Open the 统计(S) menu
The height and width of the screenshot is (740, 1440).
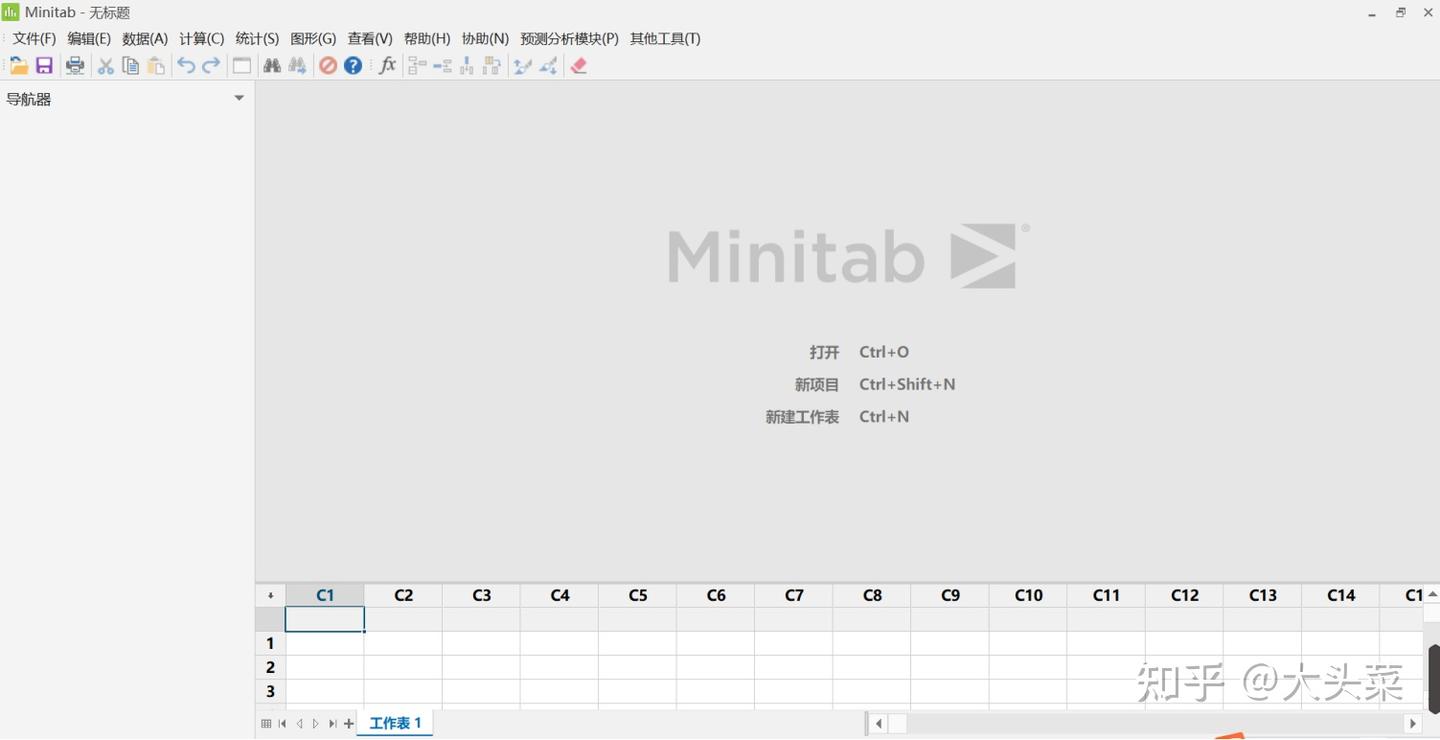click(256, 38)
